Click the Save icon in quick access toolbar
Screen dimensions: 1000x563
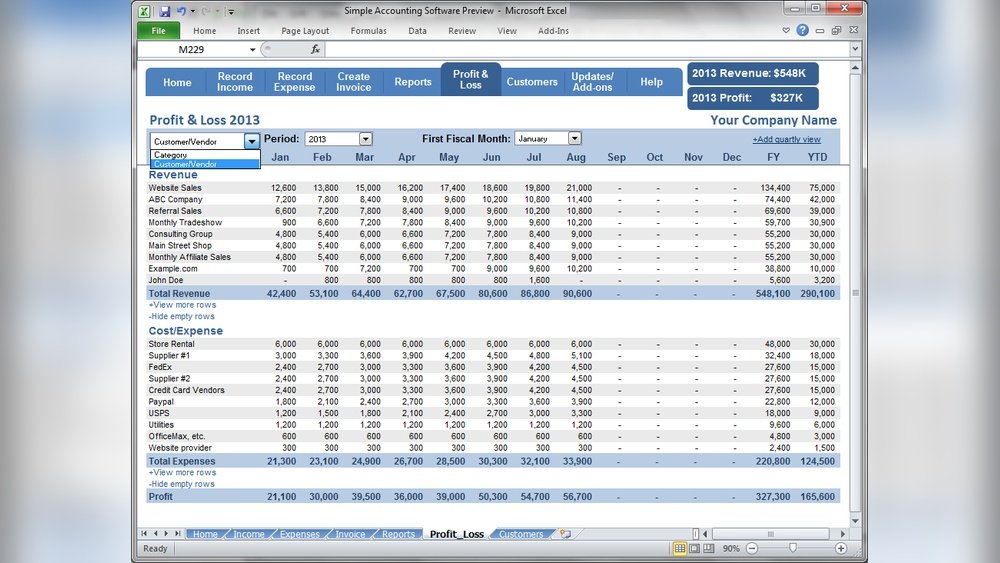point(162,12)
